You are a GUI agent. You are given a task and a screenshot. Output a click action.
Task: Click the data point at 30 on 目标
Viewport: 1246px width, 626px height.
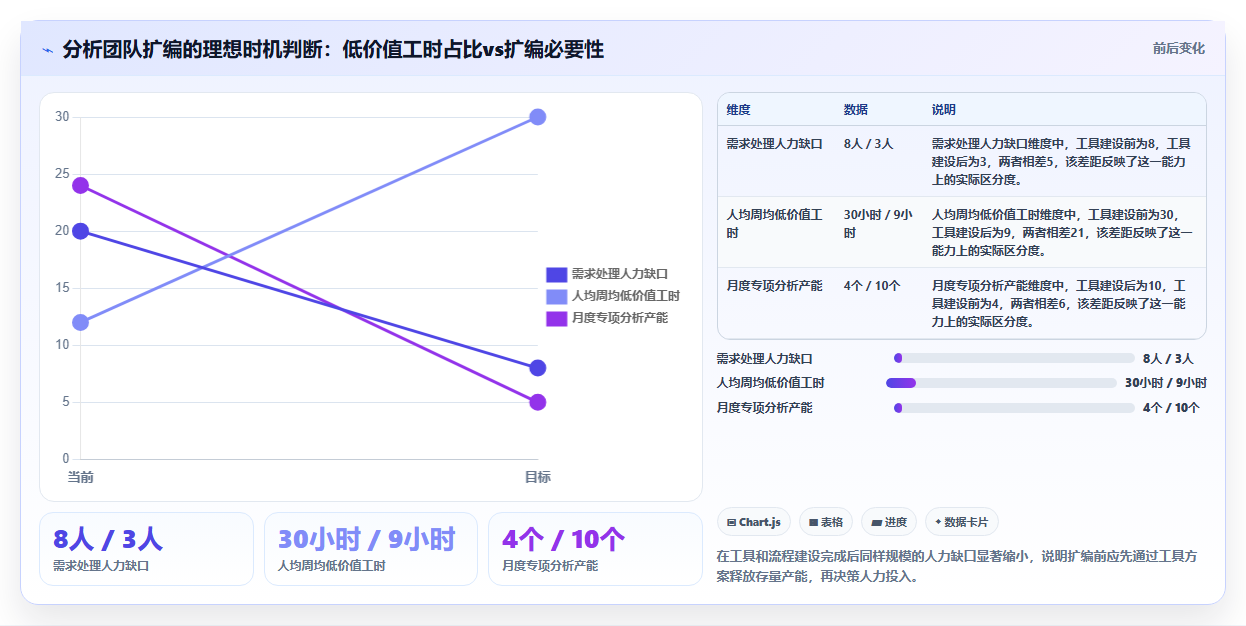(x=537, y=117)
